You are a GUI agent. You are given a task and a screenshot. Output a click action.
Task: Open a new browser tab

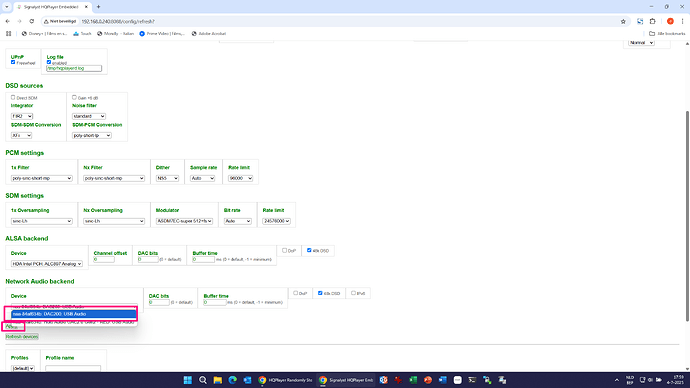99,7
